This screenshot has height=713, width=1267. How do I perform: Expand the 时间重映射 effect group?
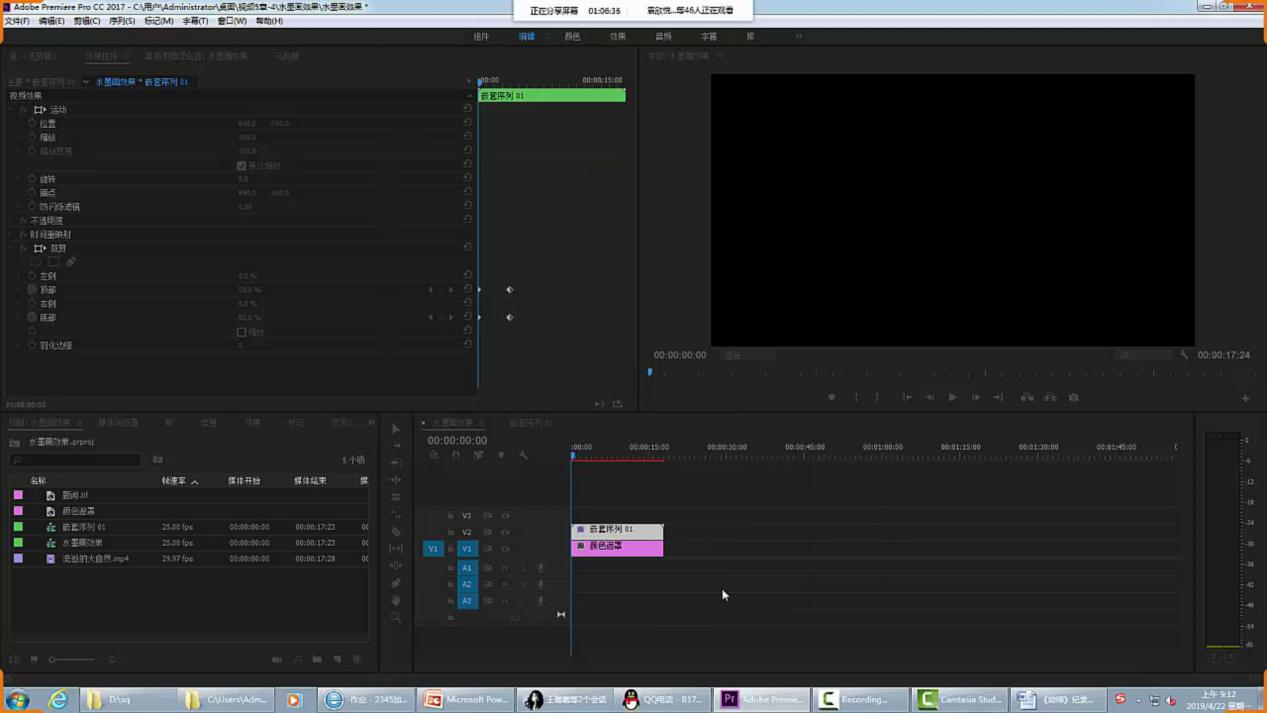22,235
